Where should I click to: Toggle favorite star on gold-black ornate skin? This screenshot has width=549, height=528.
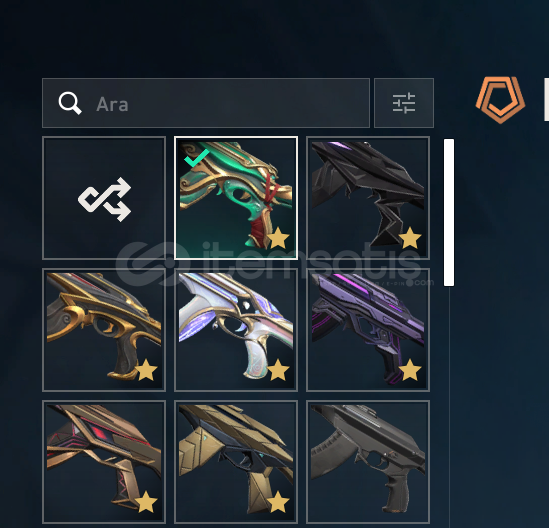click(x=146, y=370)
